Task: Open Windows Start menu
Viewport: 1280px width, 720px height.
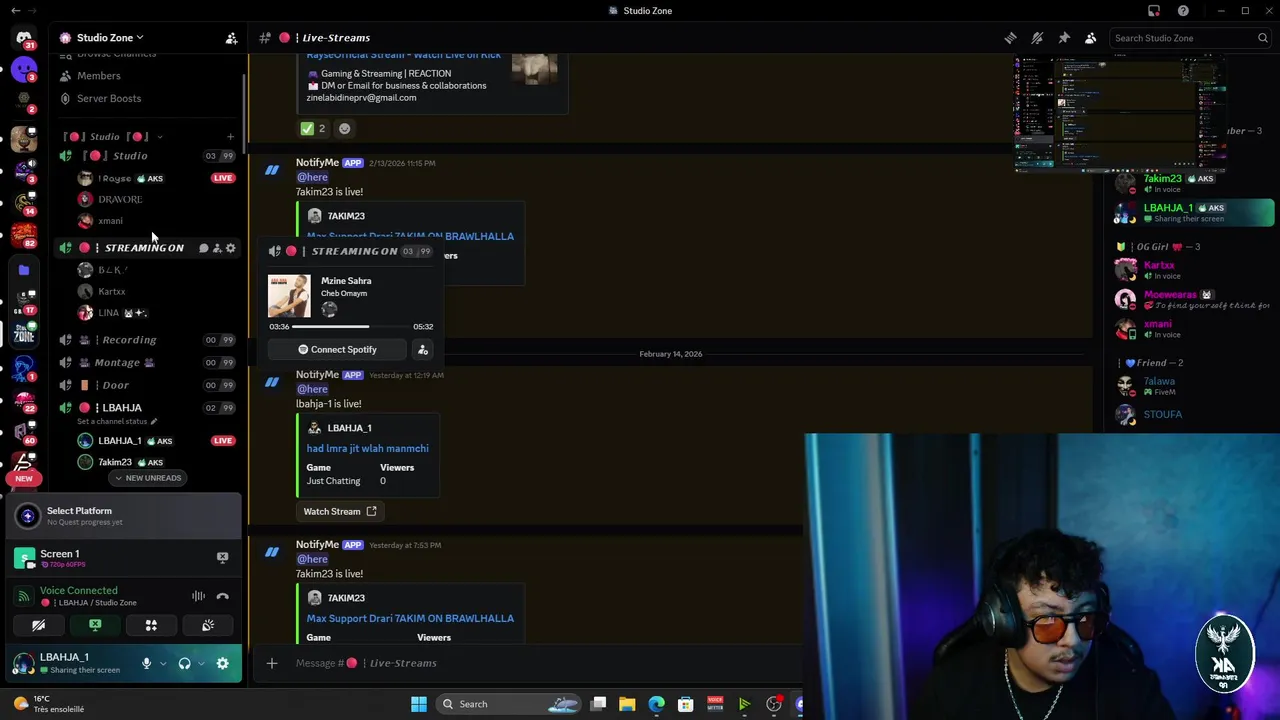Action: coord(419,704)
